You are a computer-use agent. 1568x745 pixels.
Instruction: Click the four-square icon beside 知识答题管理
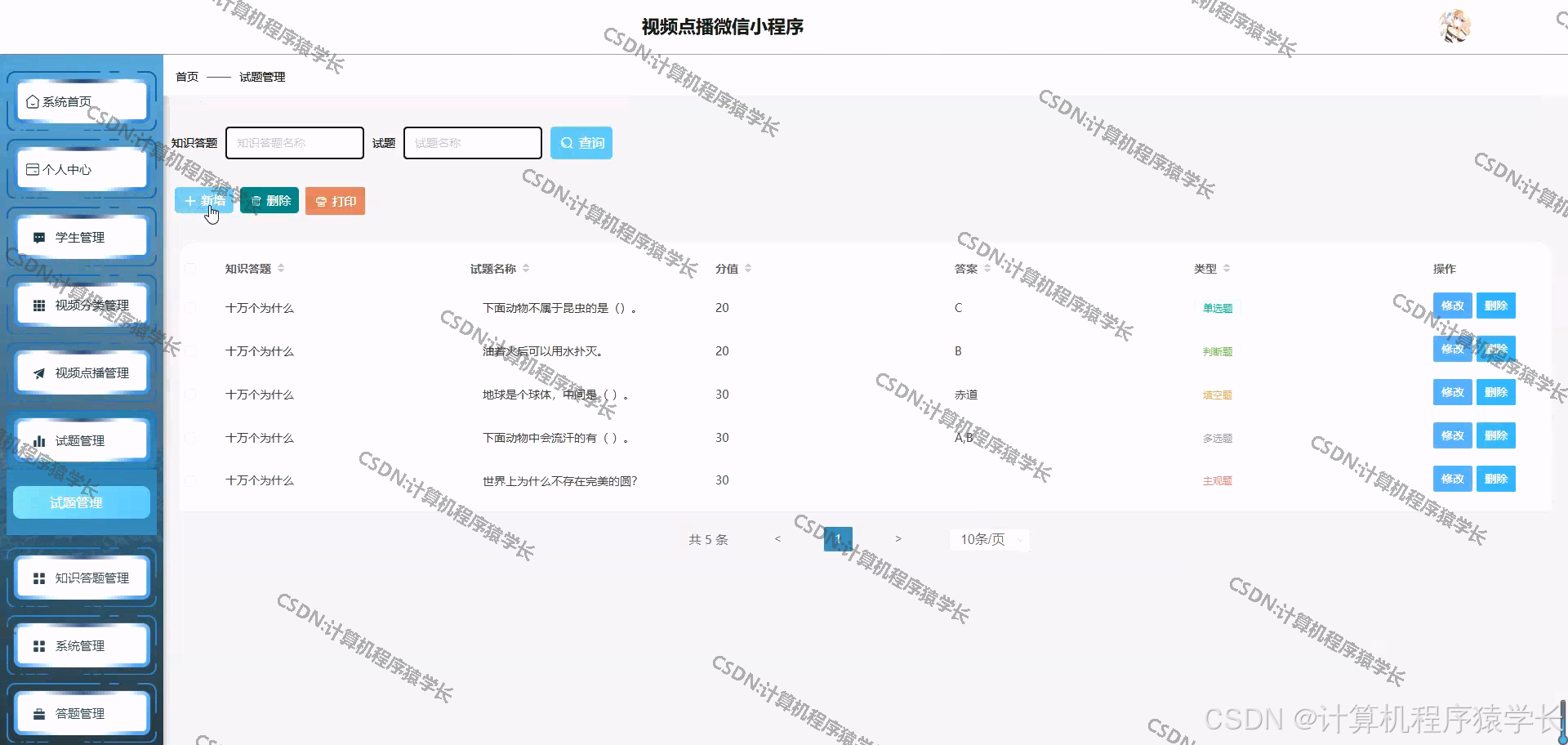[38, 578]
